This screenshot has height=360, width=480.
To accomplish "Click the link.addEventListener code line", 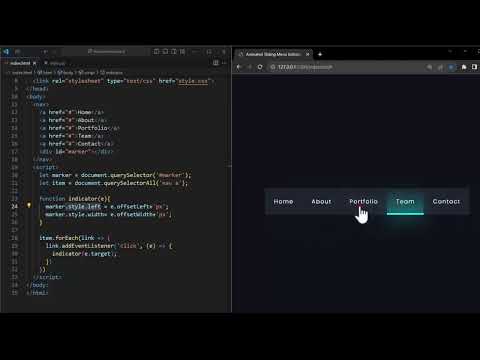I will 109,246.
